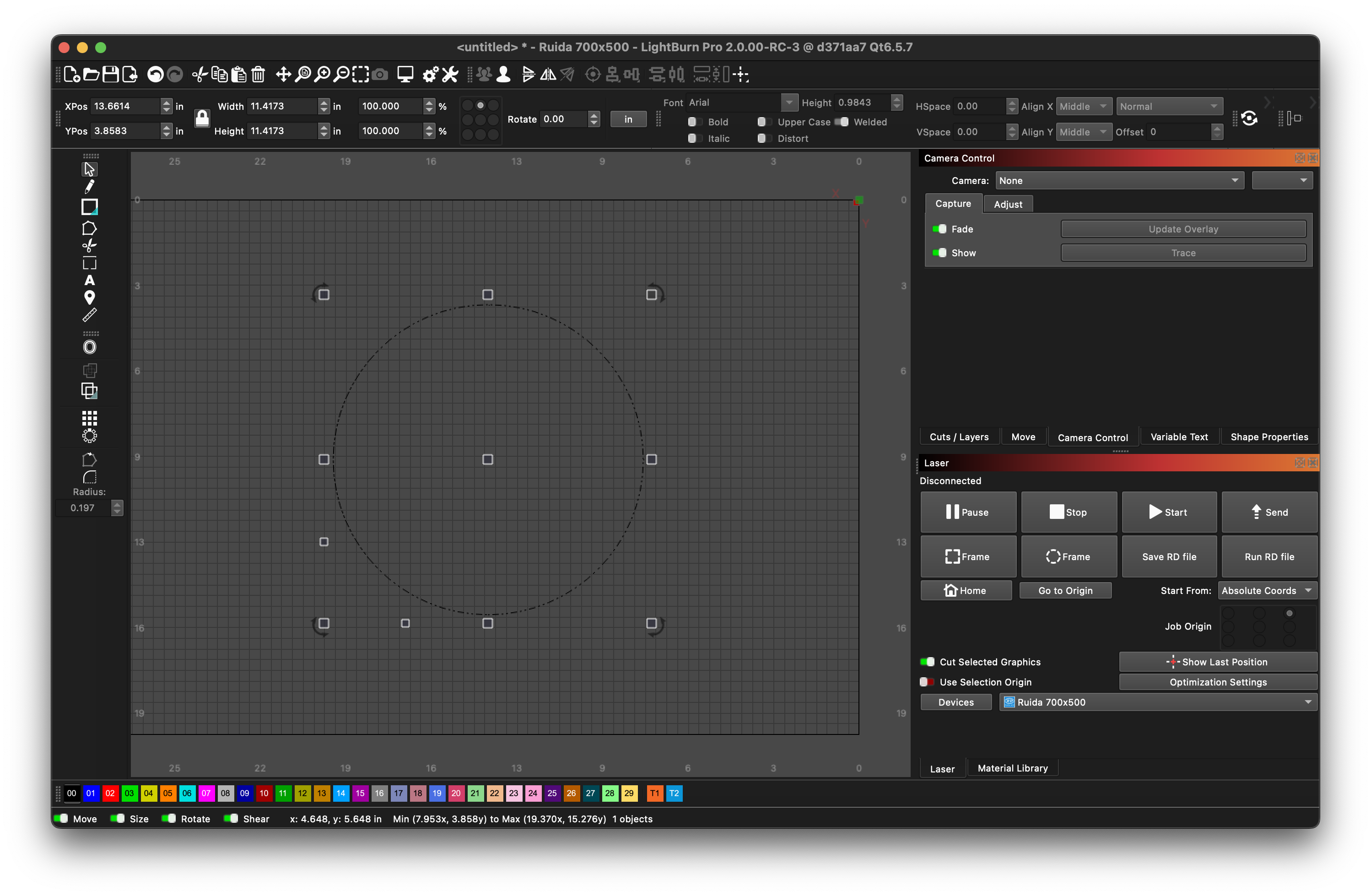The width and height of the screenshot is (1371, 896).
Task: Open the Grid Array tool
Action: point(89,418)
